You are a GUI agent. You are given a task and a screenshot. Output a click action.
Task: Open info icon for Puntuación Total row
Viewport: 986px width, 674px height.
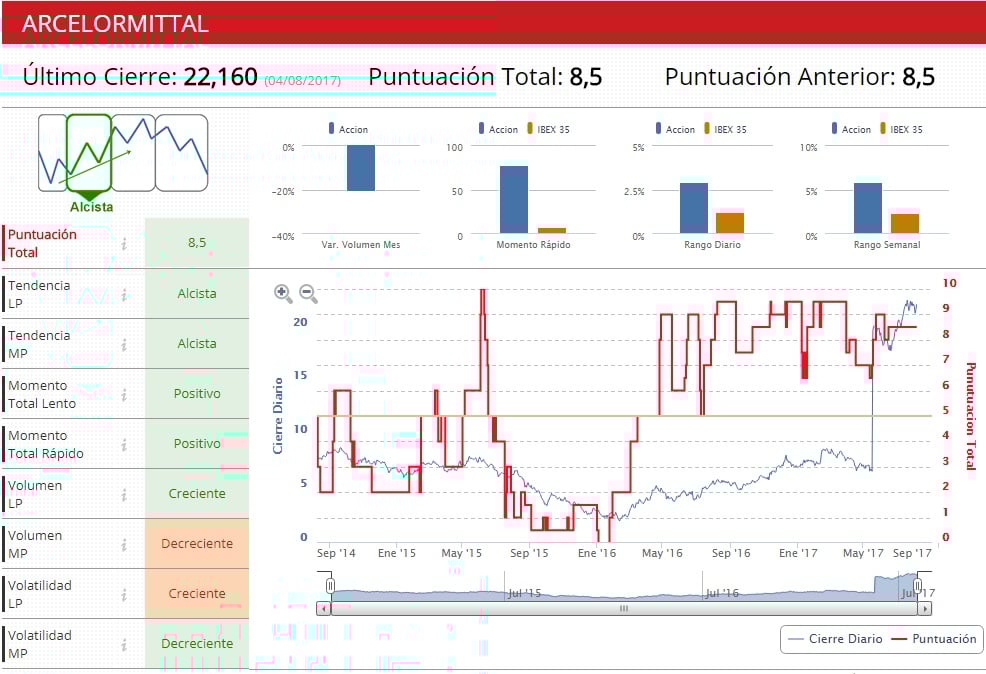coord(124,243)
